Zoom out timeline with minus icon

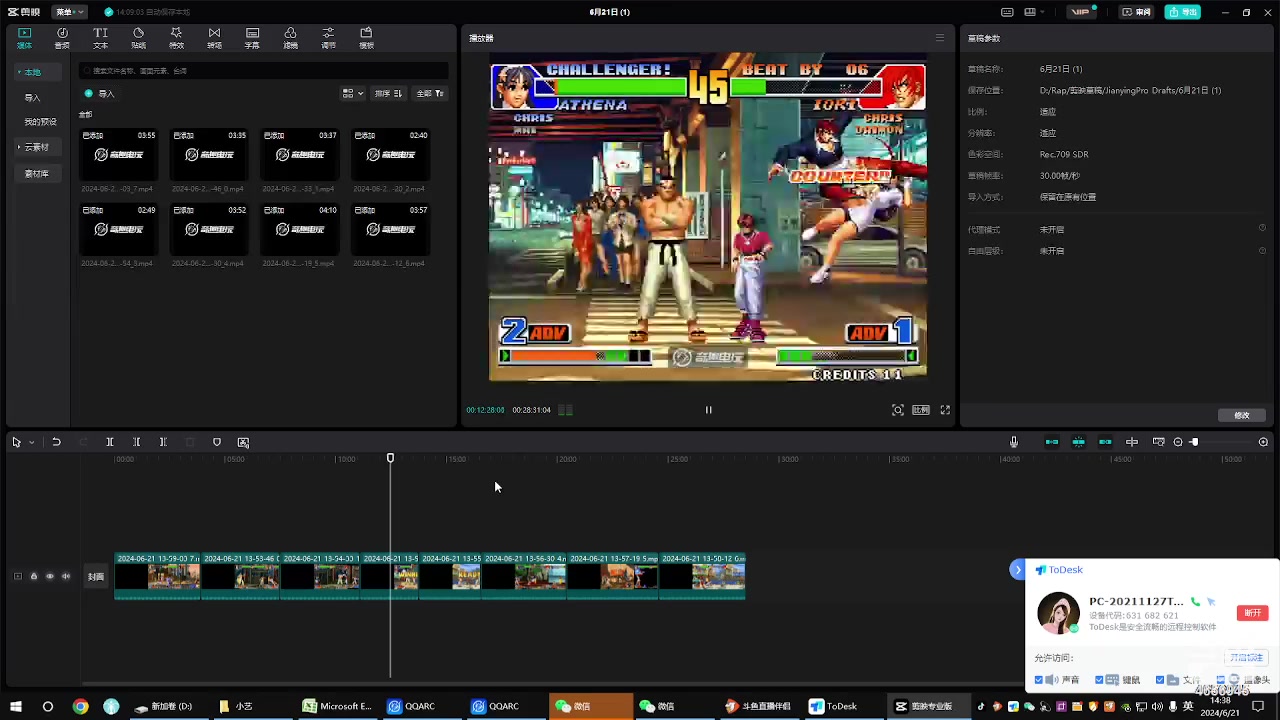click(x=1178, y=442)
